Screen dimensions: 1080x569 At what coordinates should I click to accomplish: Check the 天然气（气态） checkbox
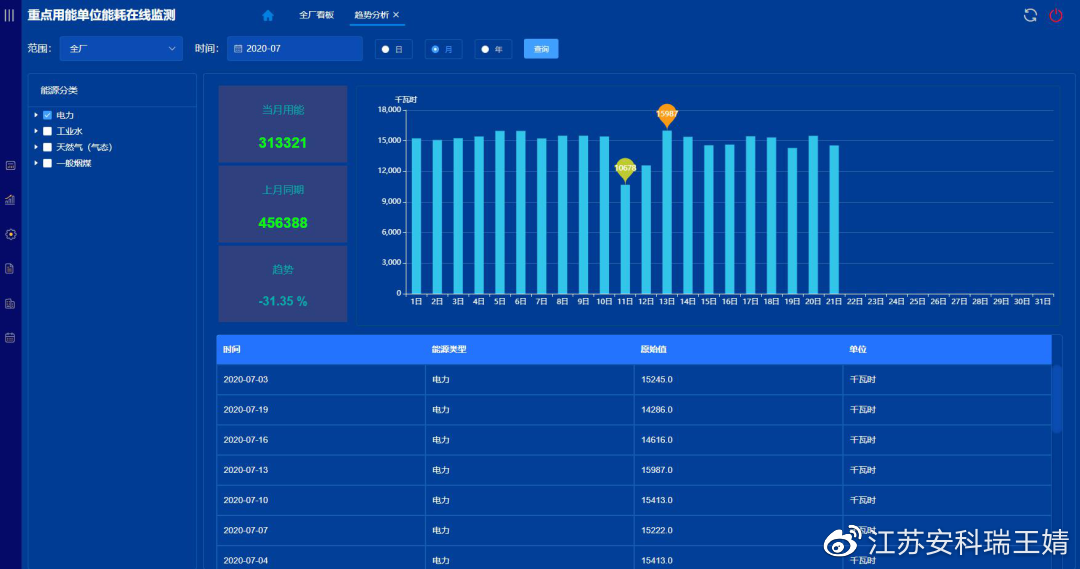(x=48, y=147)
